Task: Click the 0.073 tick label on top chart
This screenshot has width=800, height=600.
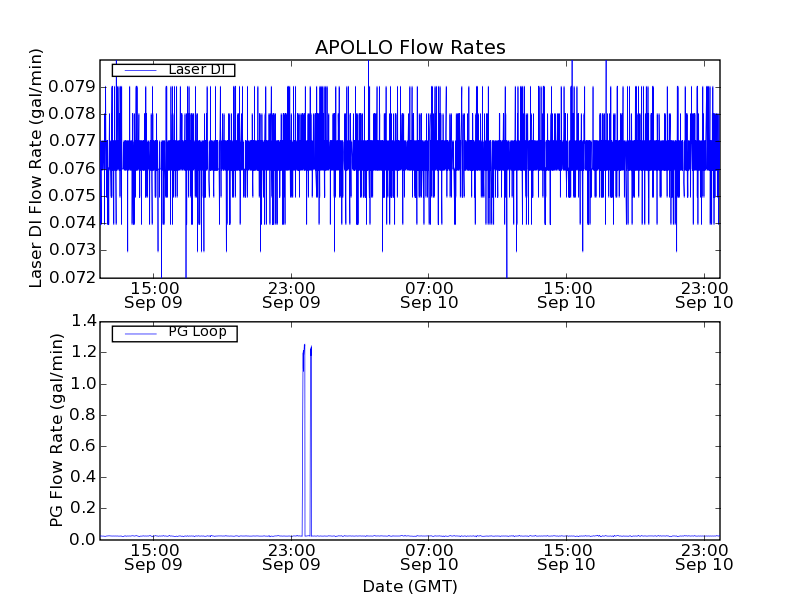Action: [x=72, y=250]
